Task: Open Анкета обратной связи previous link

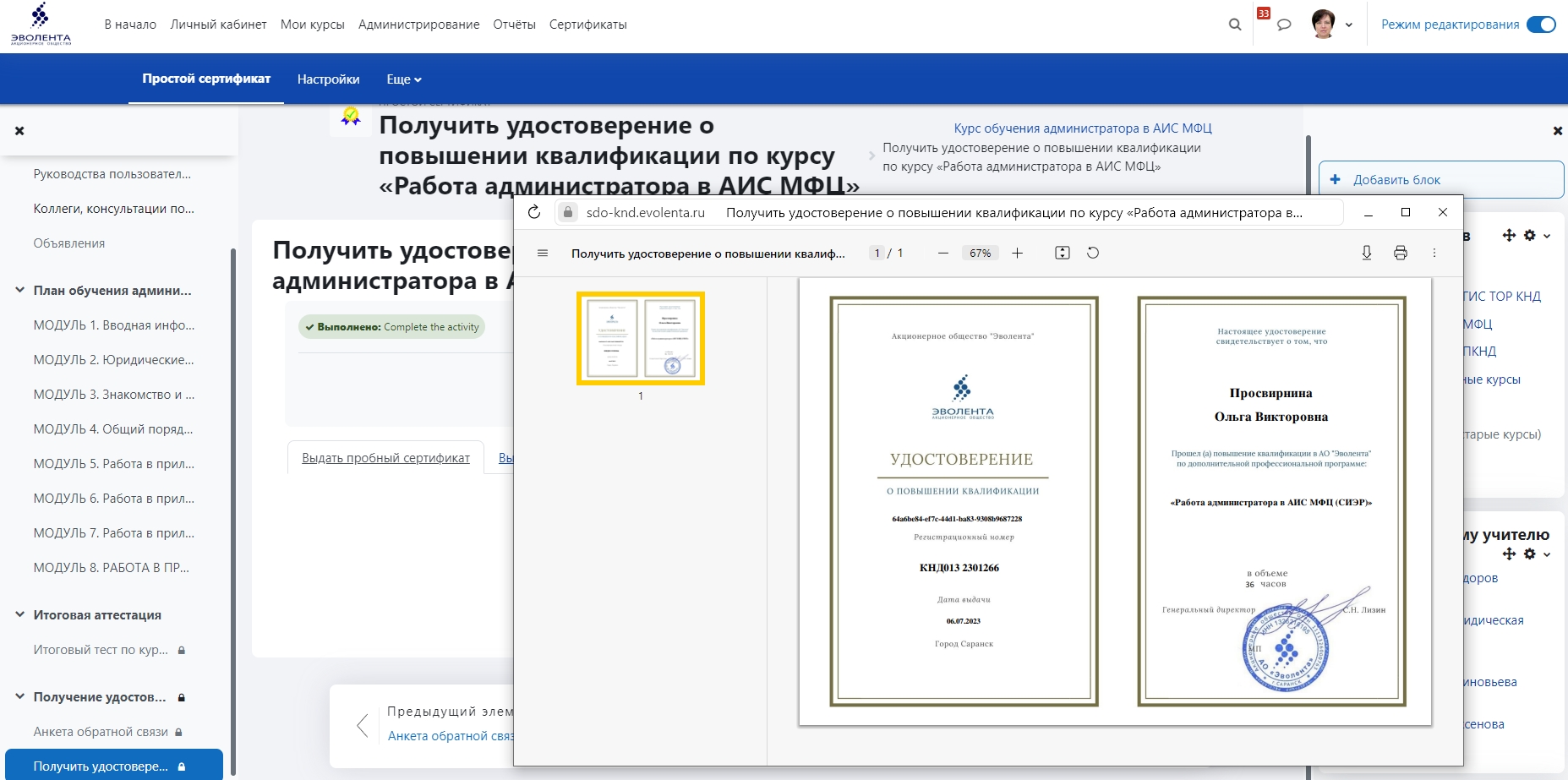Action: (x=451, y=736)
